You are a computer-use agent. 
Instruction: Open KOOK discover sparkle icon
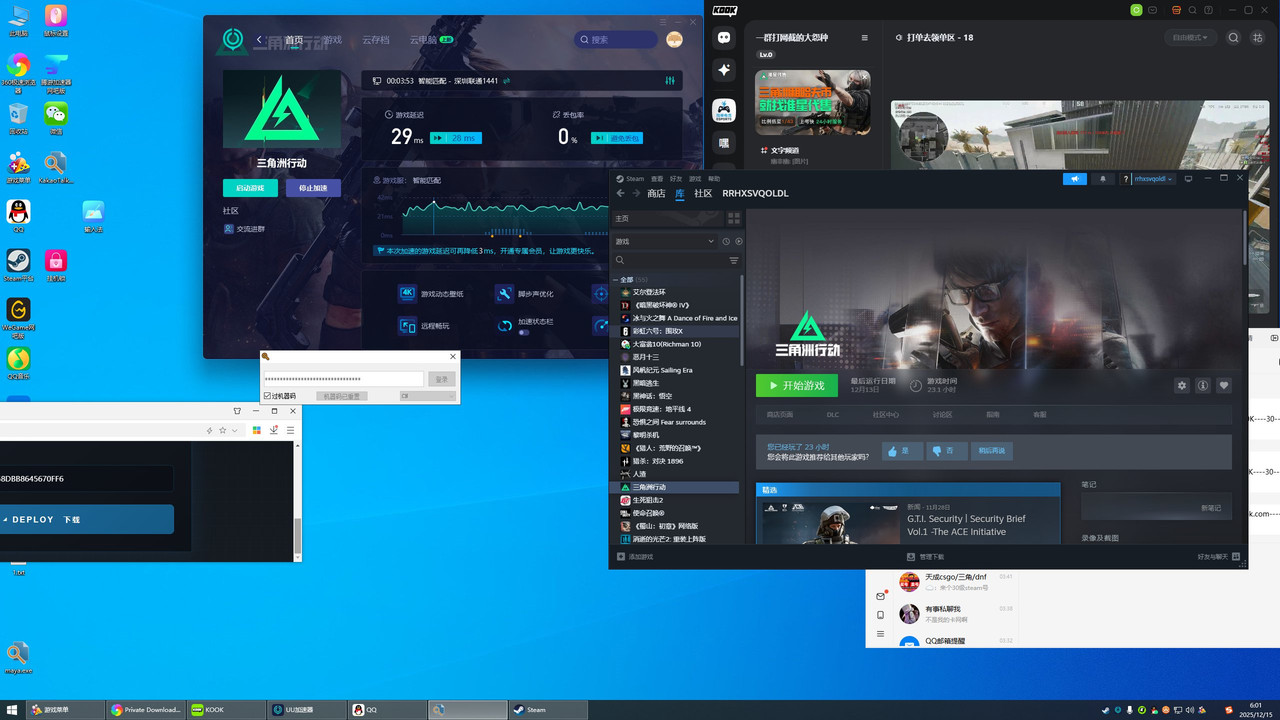click(724, 70)
